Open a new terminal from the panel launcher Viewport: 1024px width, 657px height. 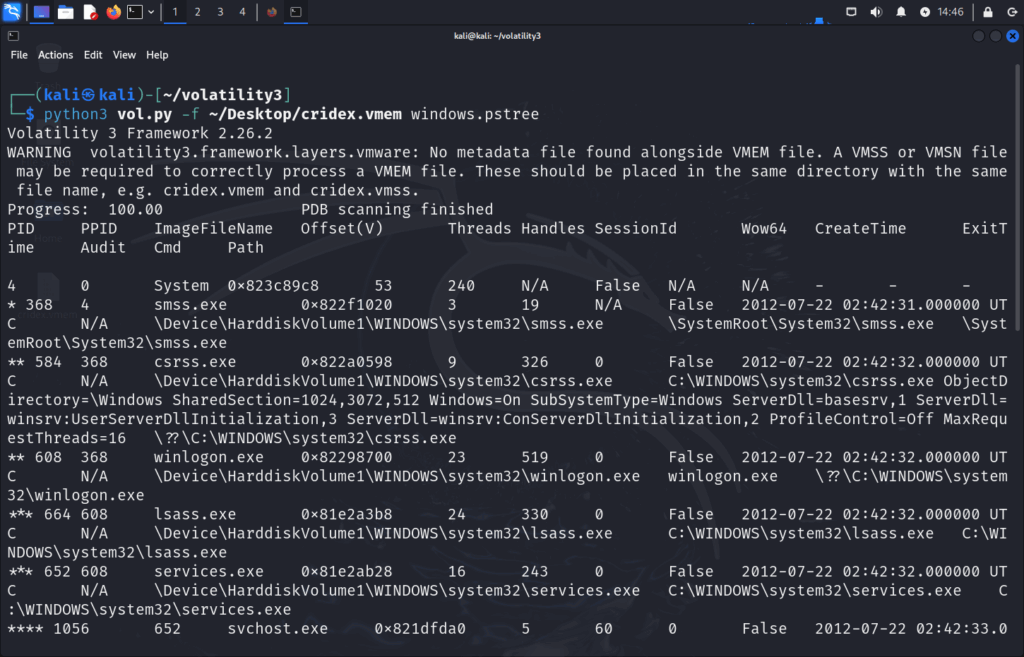[135, 12]
